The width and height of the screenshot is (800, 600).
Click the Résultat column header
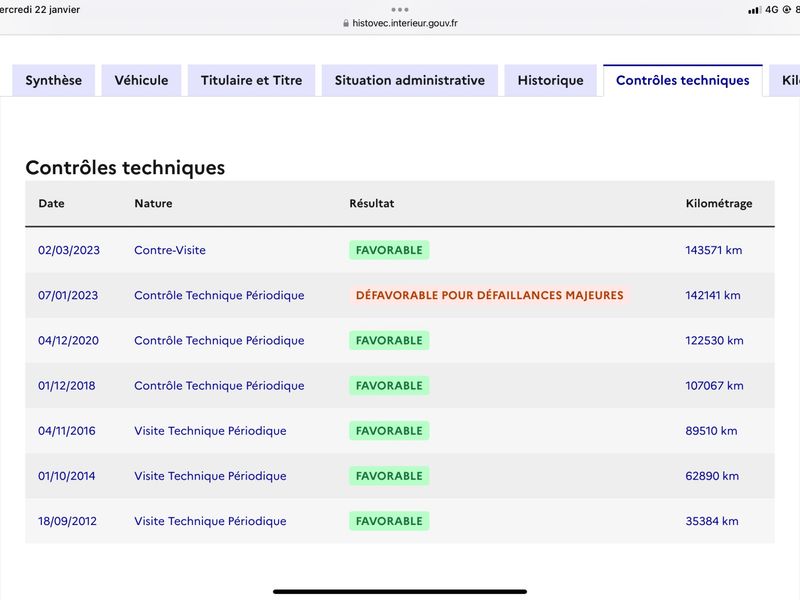click(372, 203)
